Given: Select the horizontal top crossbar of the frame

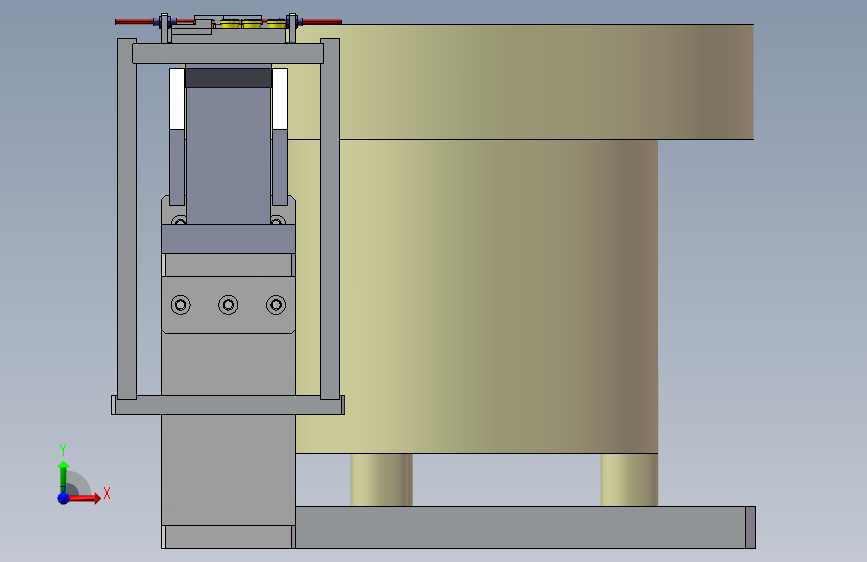Looking at the screenshot, I should click(x=228, y=54).
